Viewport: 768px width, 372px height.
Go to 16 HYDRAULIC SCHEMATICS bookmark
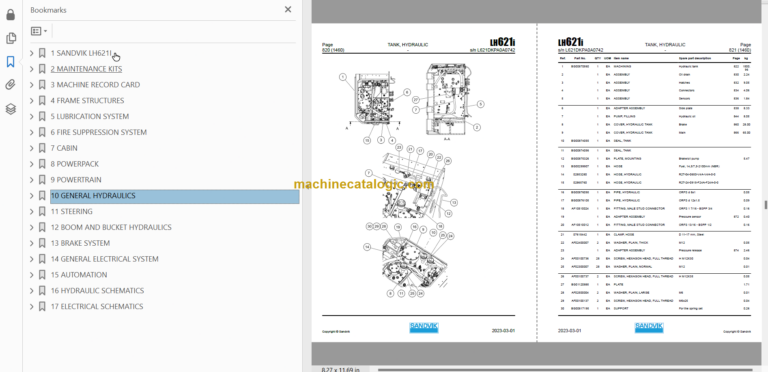(x=97, y=291)
